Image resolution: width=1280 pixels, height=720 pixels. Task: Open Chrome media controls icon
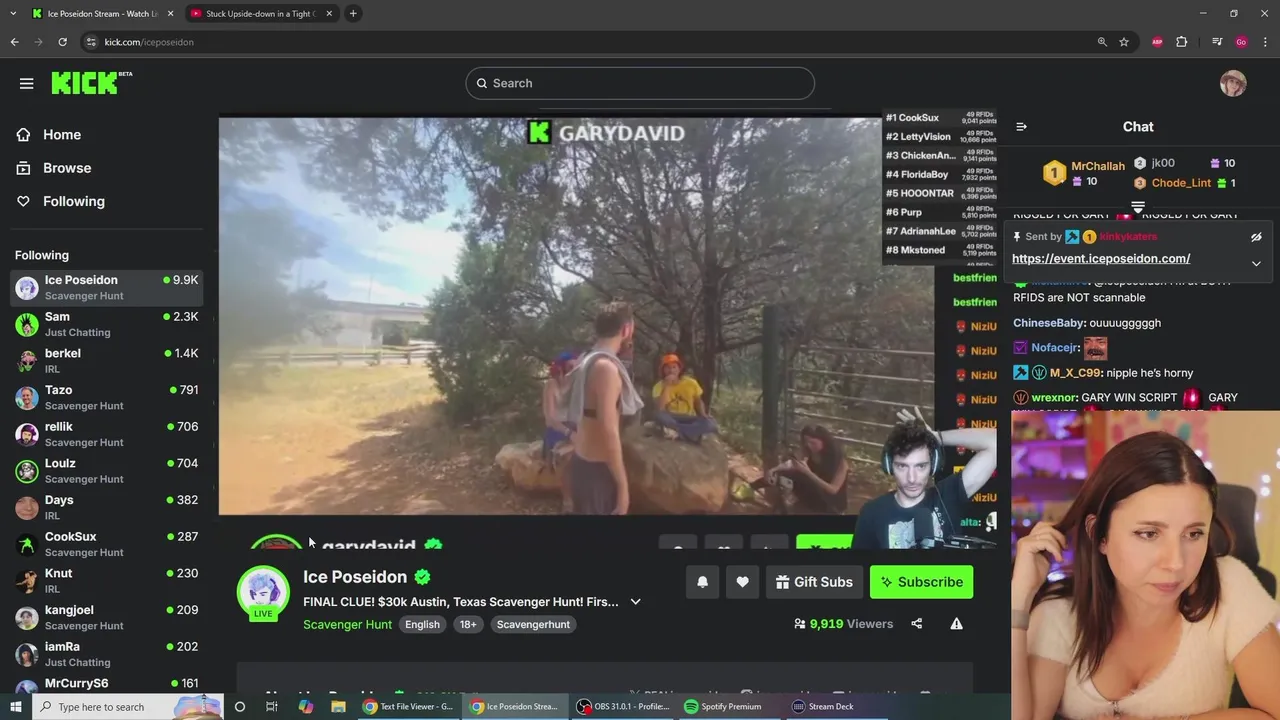coord(1217,42)
